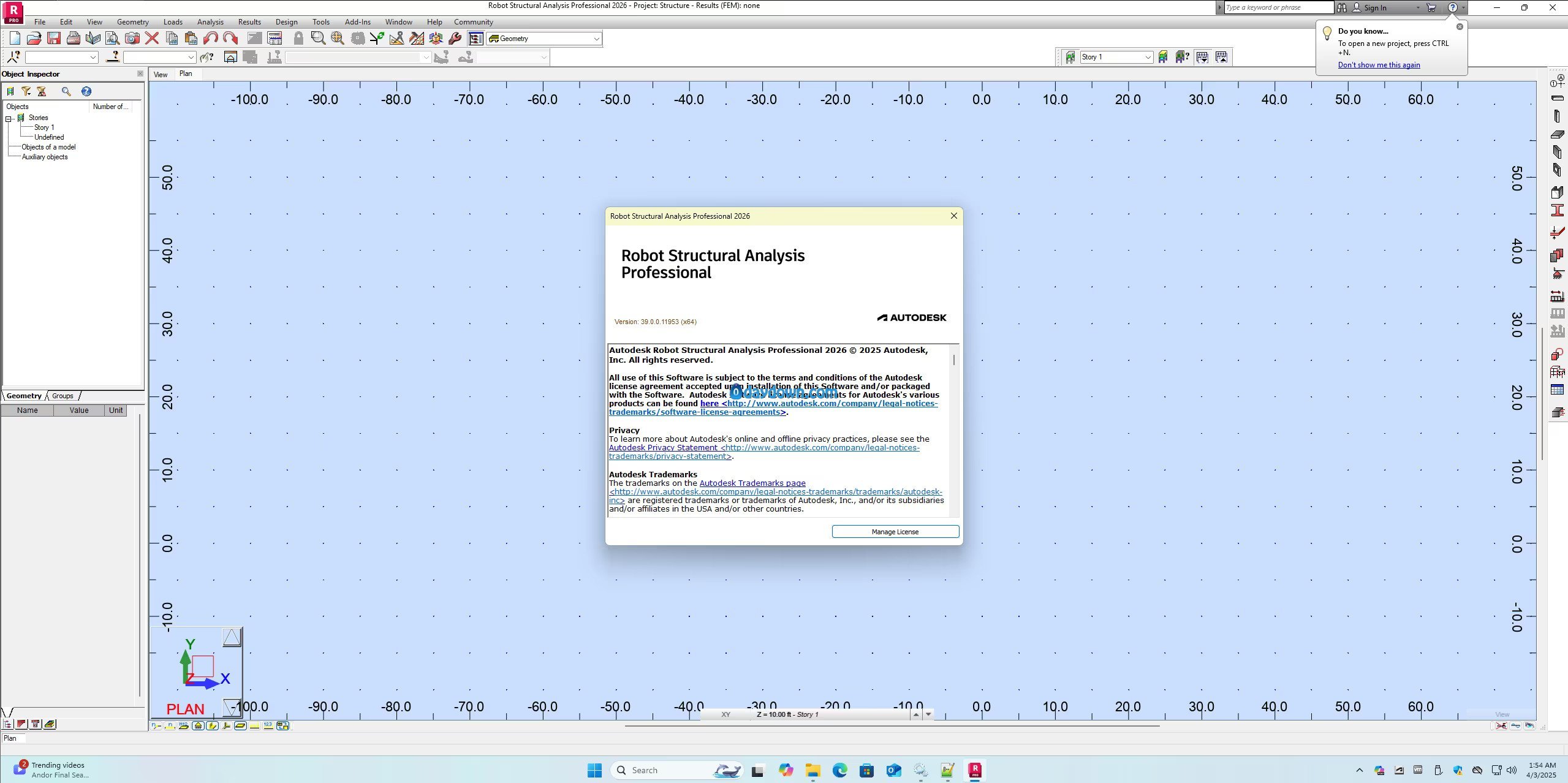
Task: Click the red X Delete icon
Action: (152, 39)
